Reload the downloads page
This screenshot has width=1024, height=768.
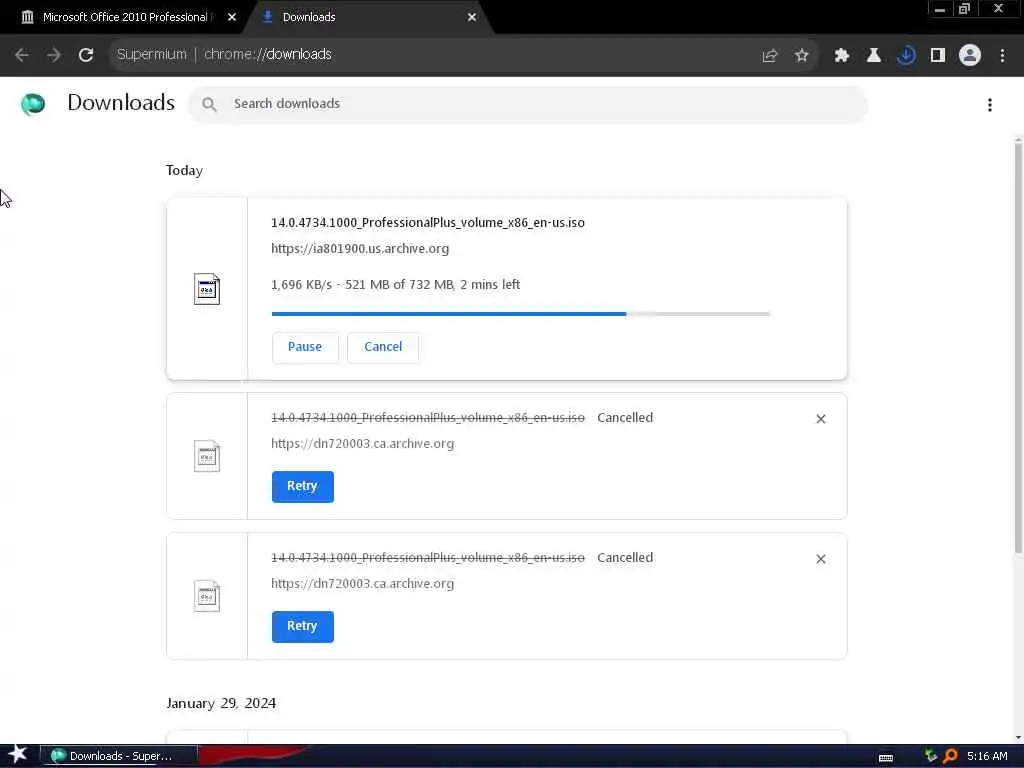click(x=86, y=55)
